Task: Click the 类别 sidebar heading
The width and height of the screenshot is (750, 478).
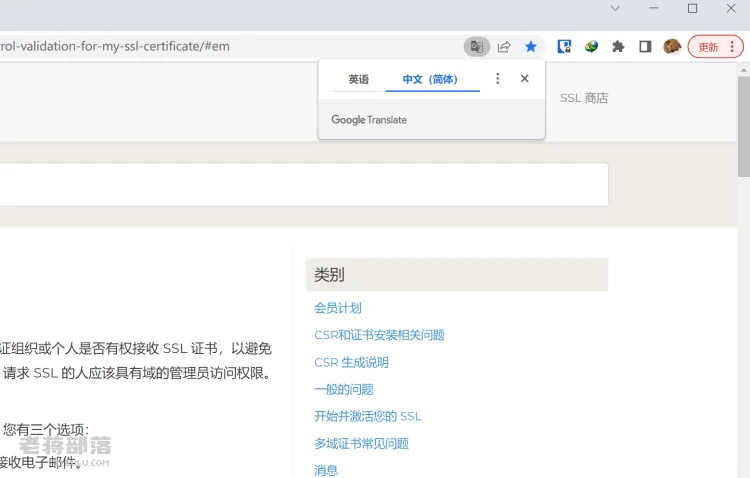Action: [329, 275]
